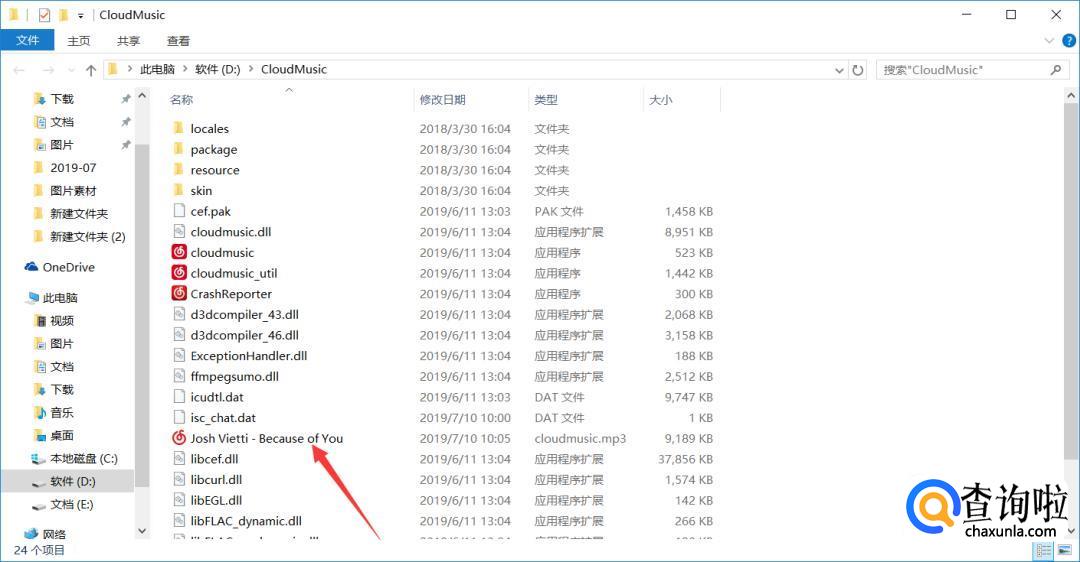Viewport: 1080px width, 562px height.
Task: Click the Back navigation arrow
Action: (x=19, y=70)
